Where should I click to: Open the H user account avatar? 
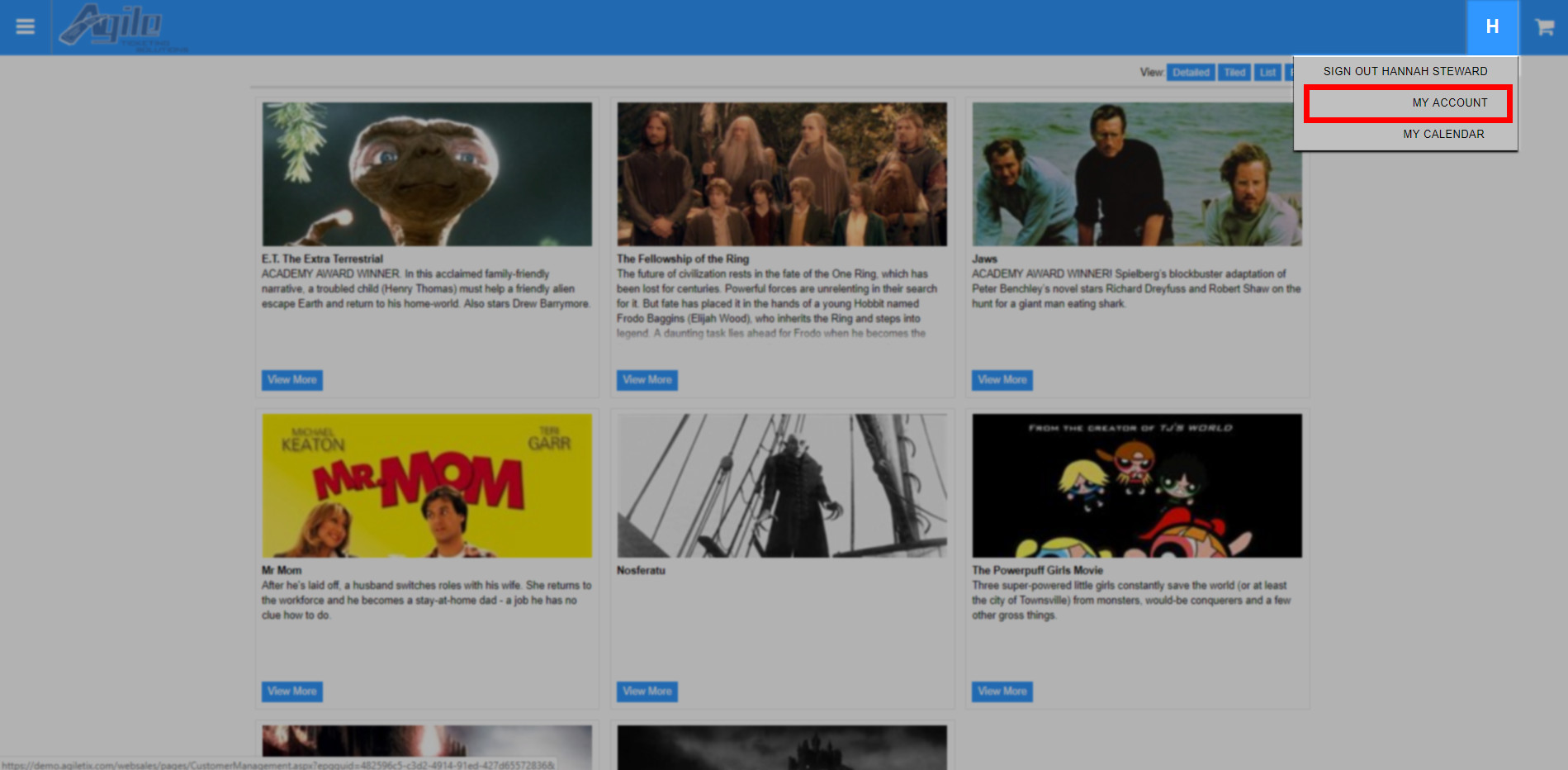[1492, 27]
